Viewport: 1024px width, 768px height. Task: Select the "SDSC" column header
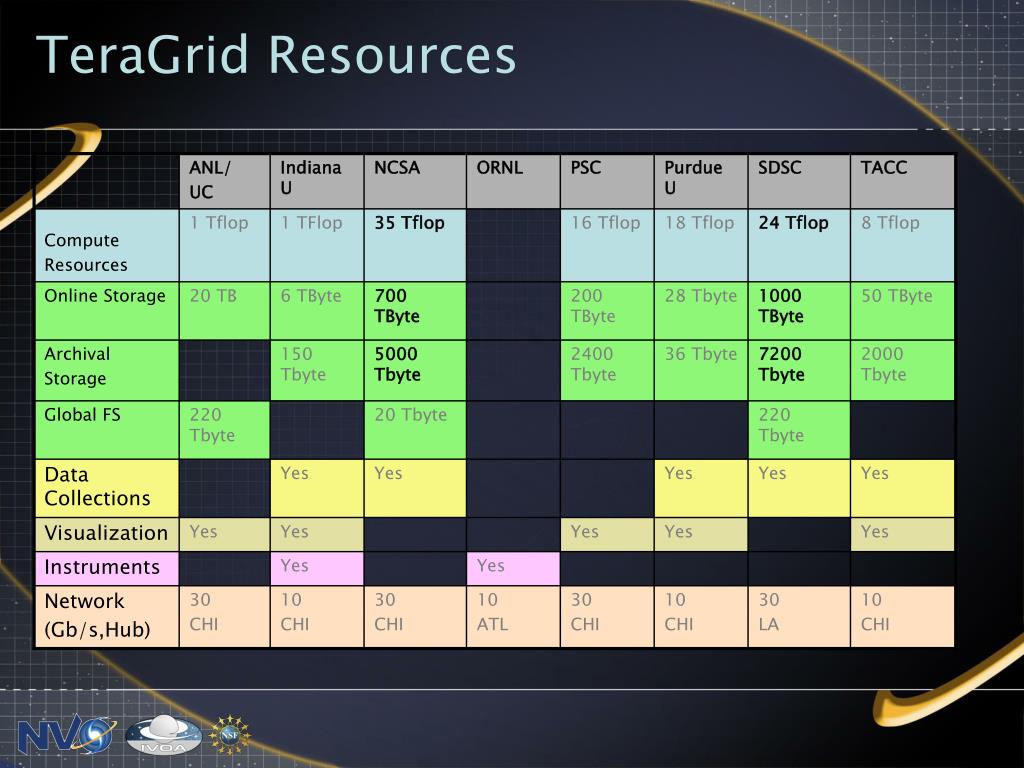799,182
